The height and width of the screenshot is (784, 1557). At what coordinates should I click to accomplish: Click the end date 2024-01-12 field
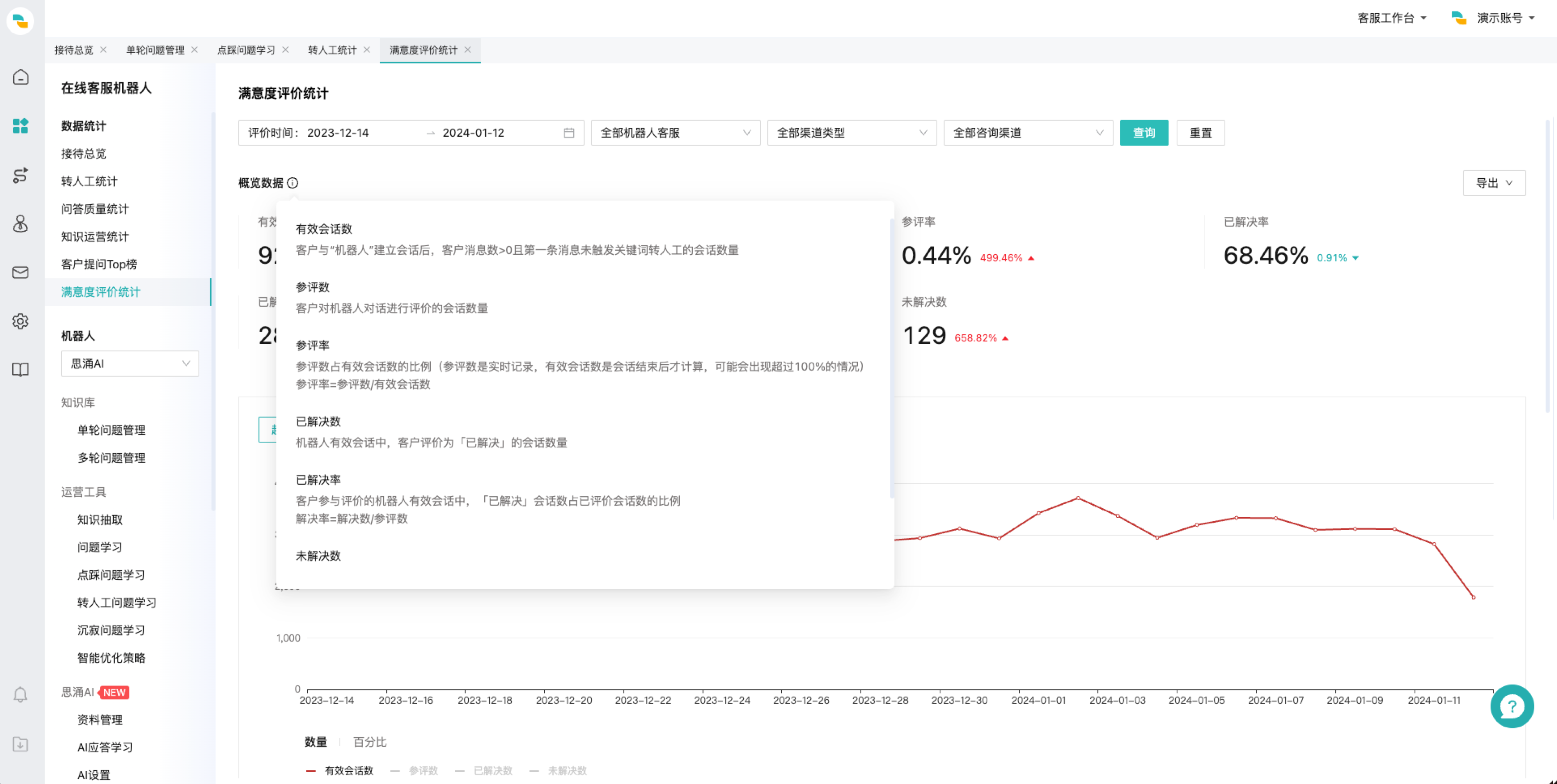473,132
